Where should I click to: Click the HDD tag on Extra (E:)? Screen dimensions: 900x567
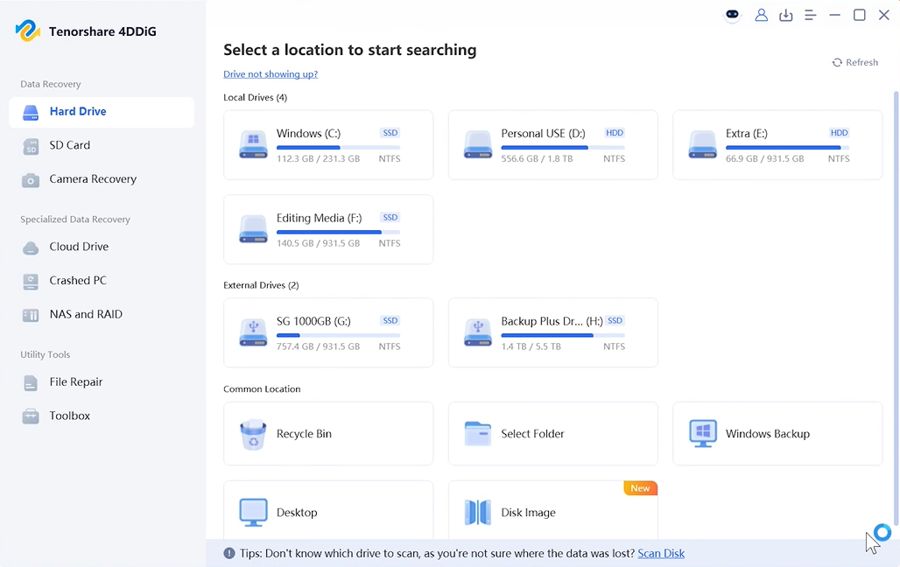839,133
